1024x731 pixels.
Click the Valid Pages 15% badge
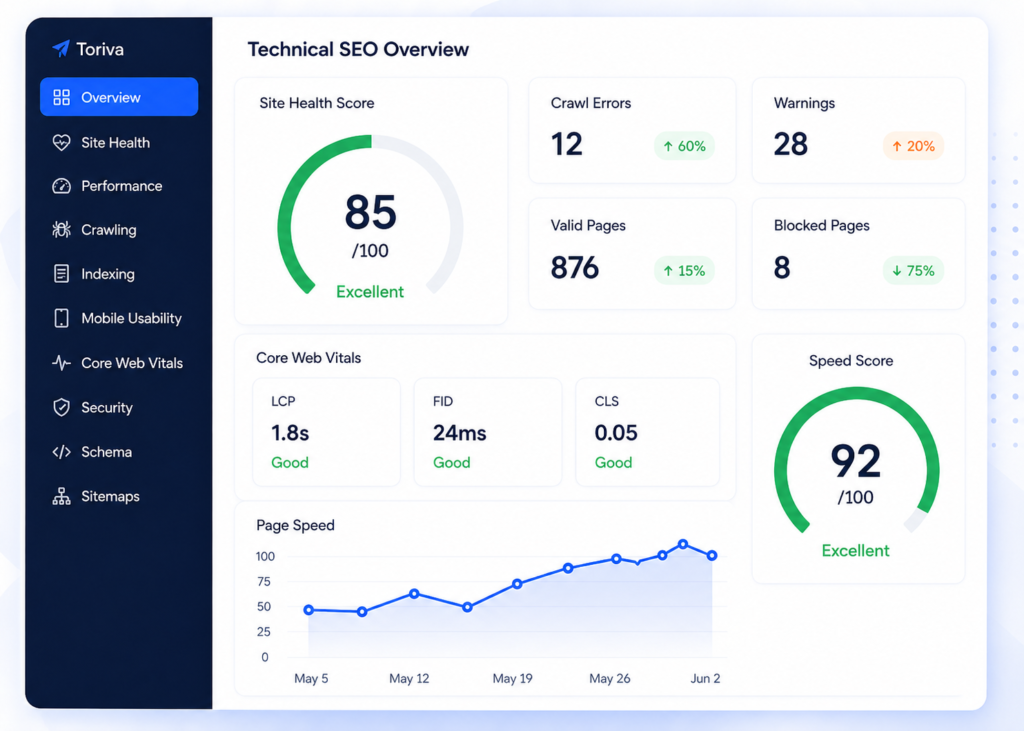pos(684,270)
